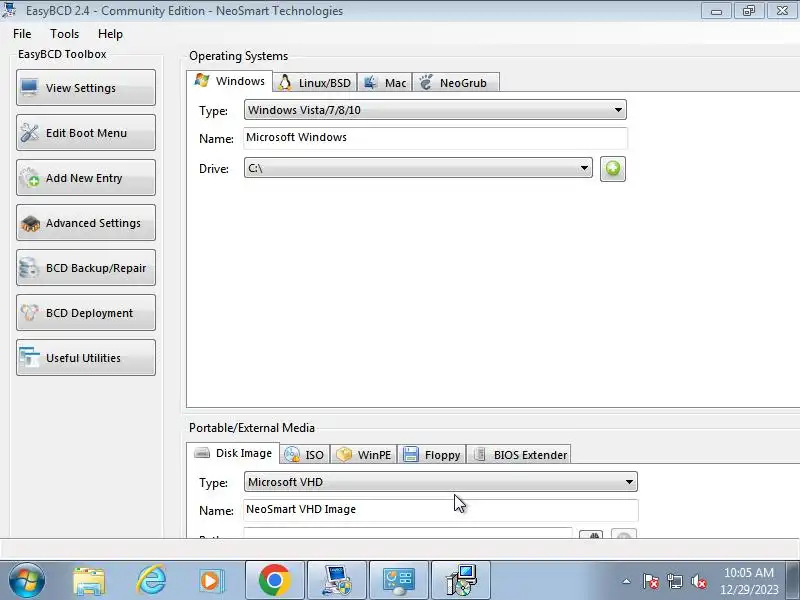Click the installer disc taskbar button

(x=461, y=581)
